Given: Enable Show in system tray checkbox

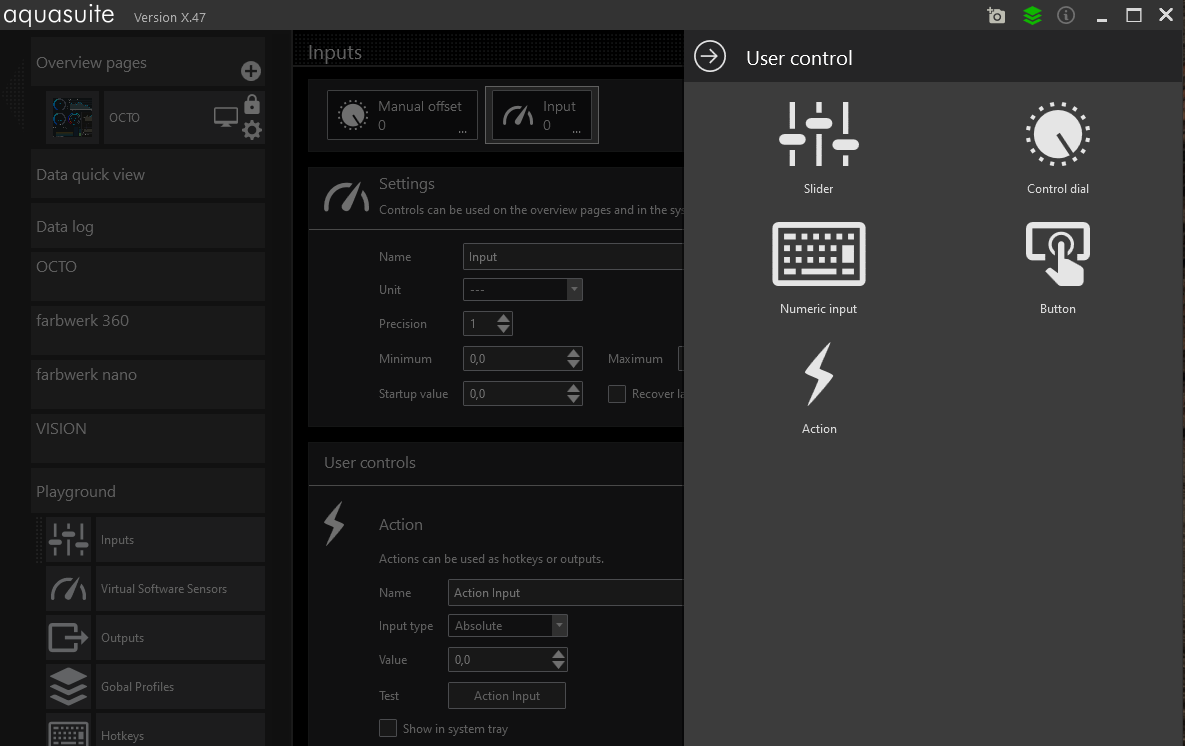Looking at the screenshot, I should click(x=388, y=728).
